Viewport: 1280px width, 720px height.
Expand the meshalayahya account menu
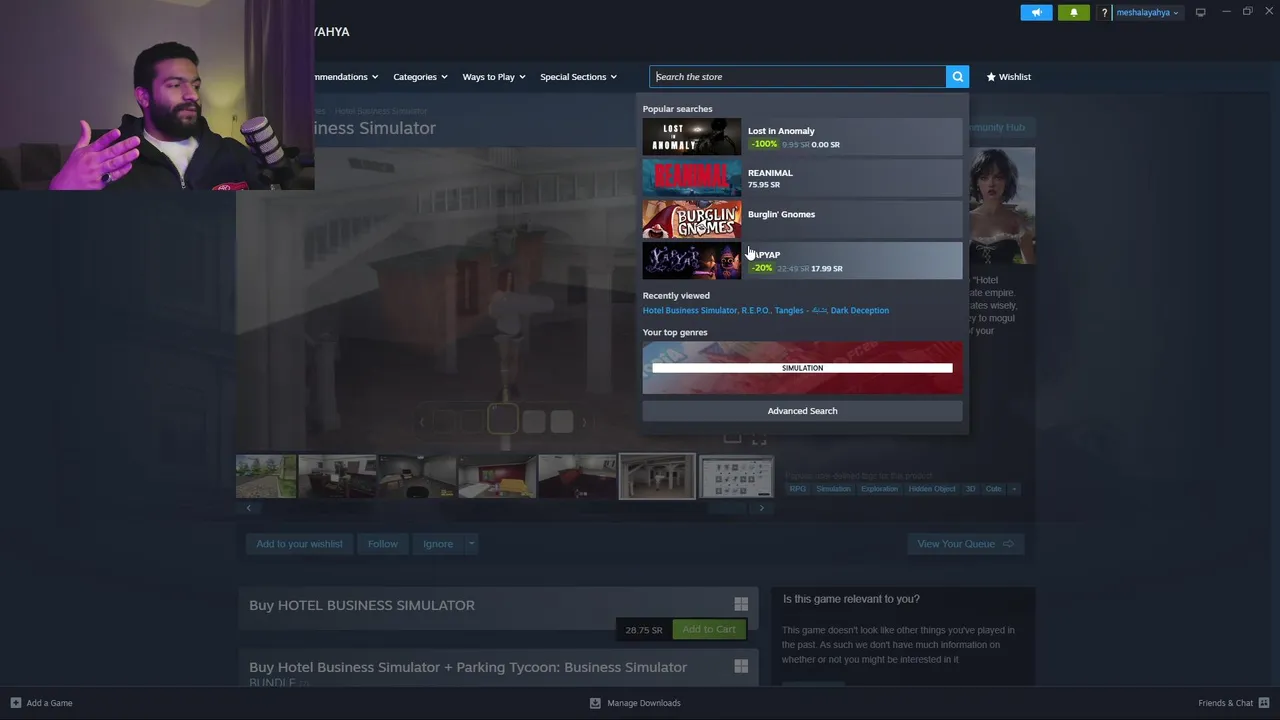tap(1147, 12)
